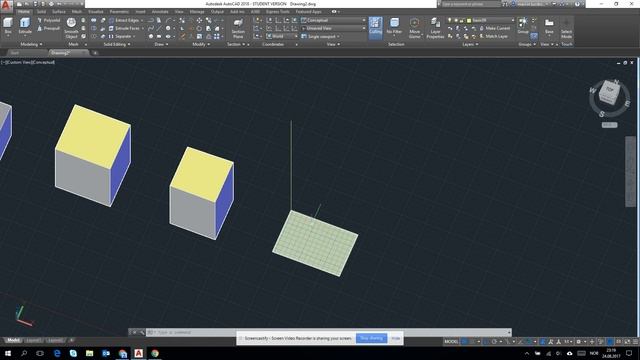Open Microsoft Edge from the taskbar

pos(57,353)
